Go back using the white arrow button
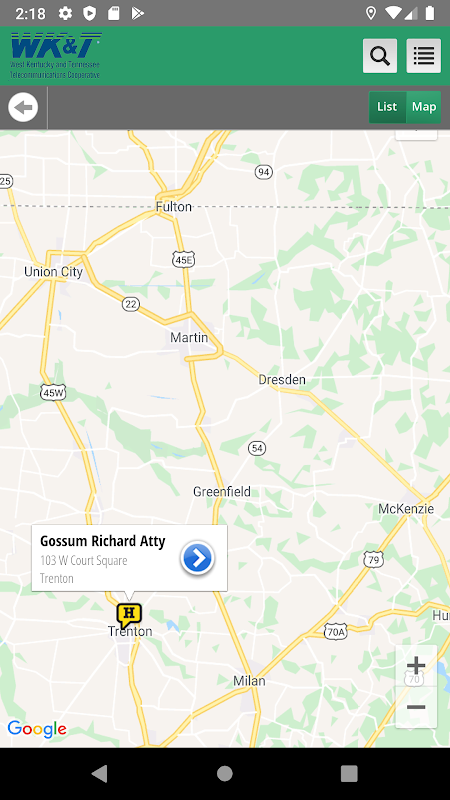Viewport: 450px width, 800px height. click(x=23, y=107)
